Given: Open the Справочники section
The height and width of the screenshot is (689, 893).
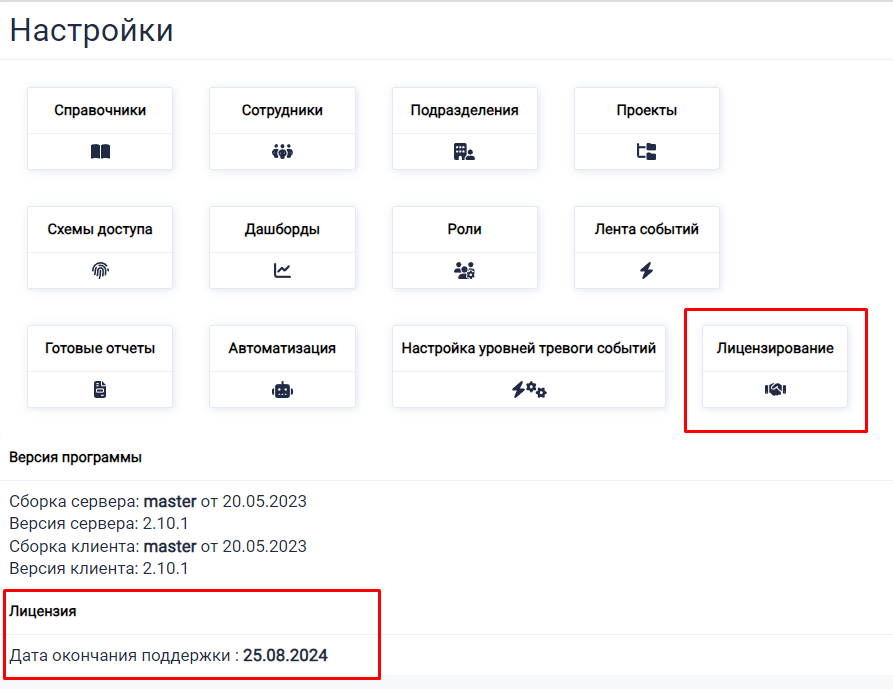Looking at the screenshot, I should tap(99, 110).
